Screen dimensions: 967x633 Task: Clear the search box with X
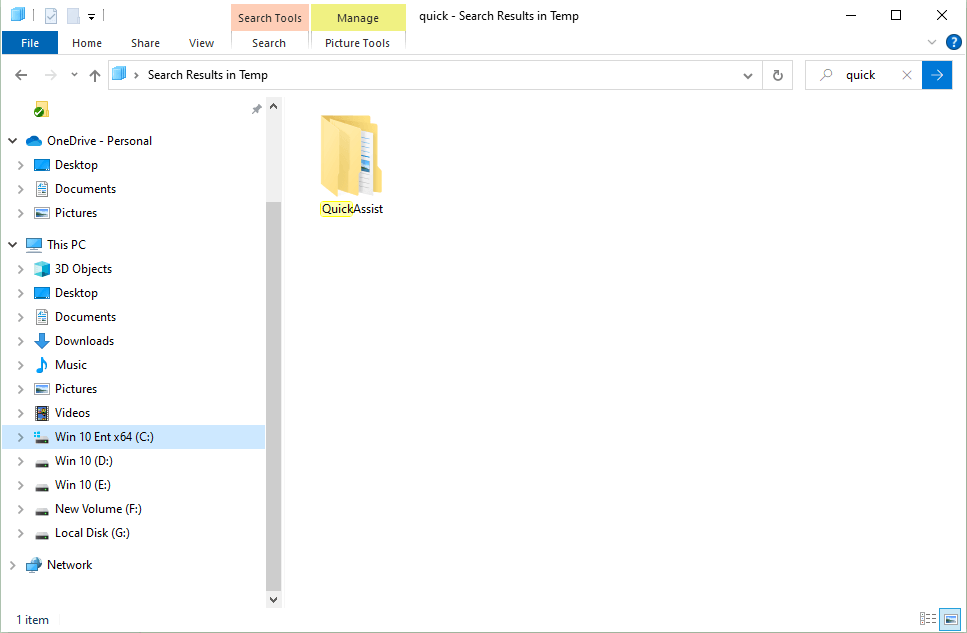(x=906, y=75)
